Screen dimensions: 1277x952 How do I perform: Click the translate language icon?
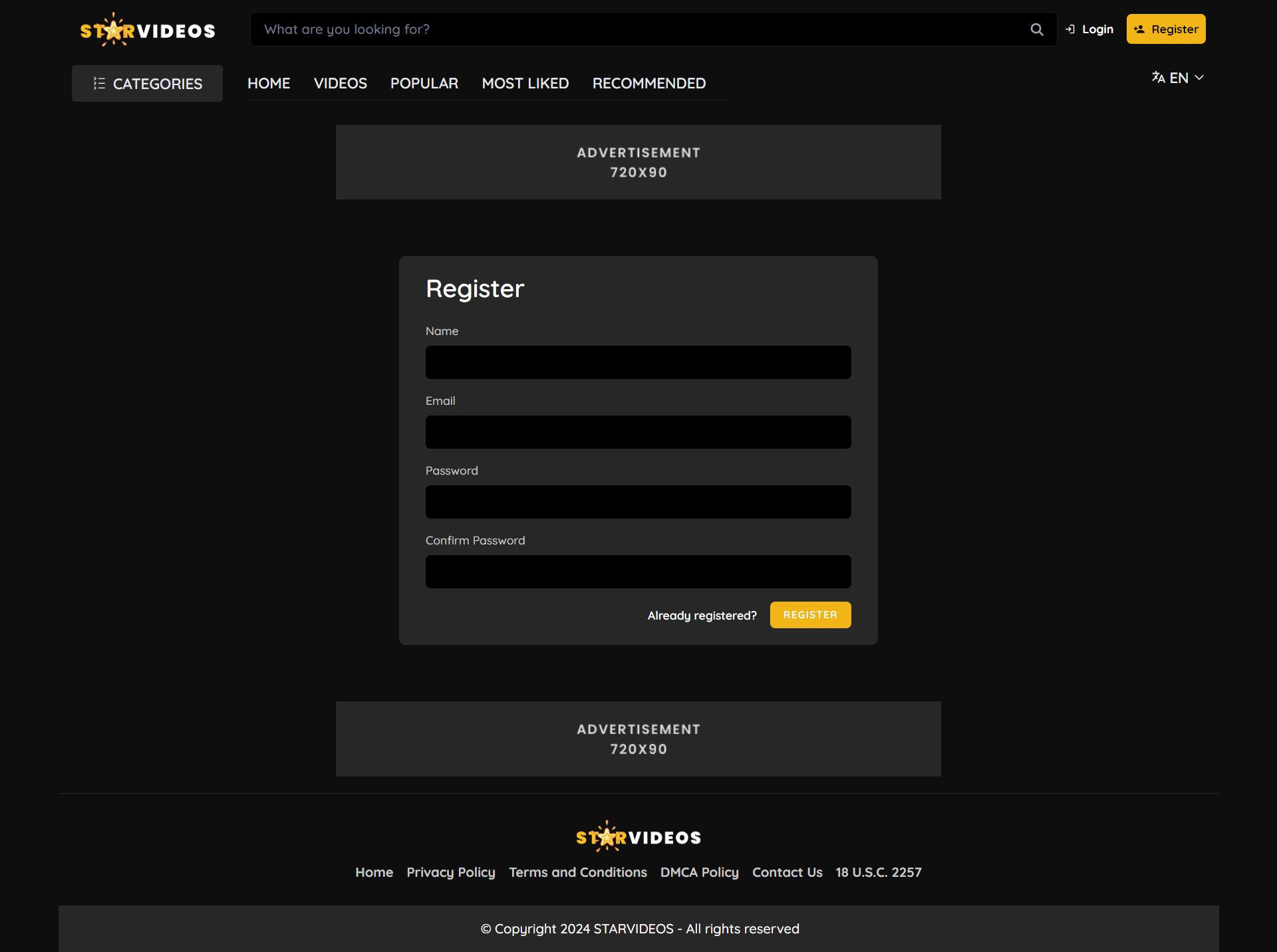tap(1158, 78)
